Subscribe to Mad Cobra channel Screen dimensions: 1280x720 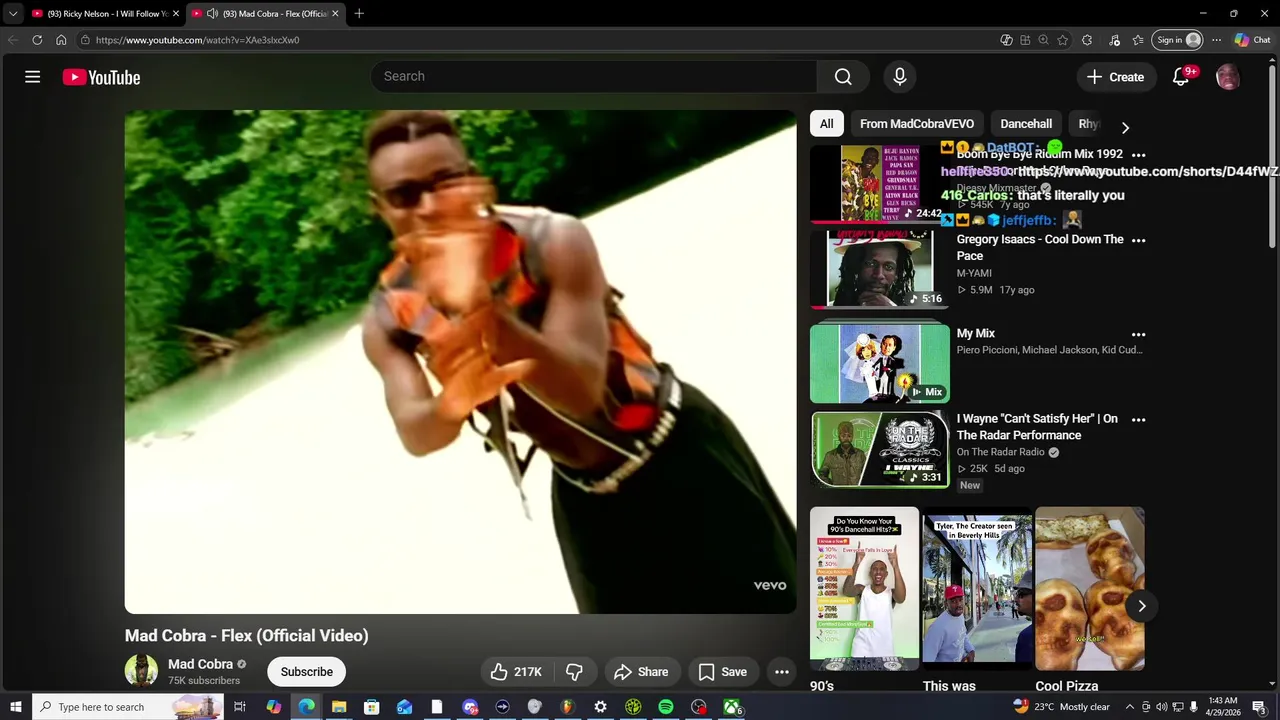point(306,672)
